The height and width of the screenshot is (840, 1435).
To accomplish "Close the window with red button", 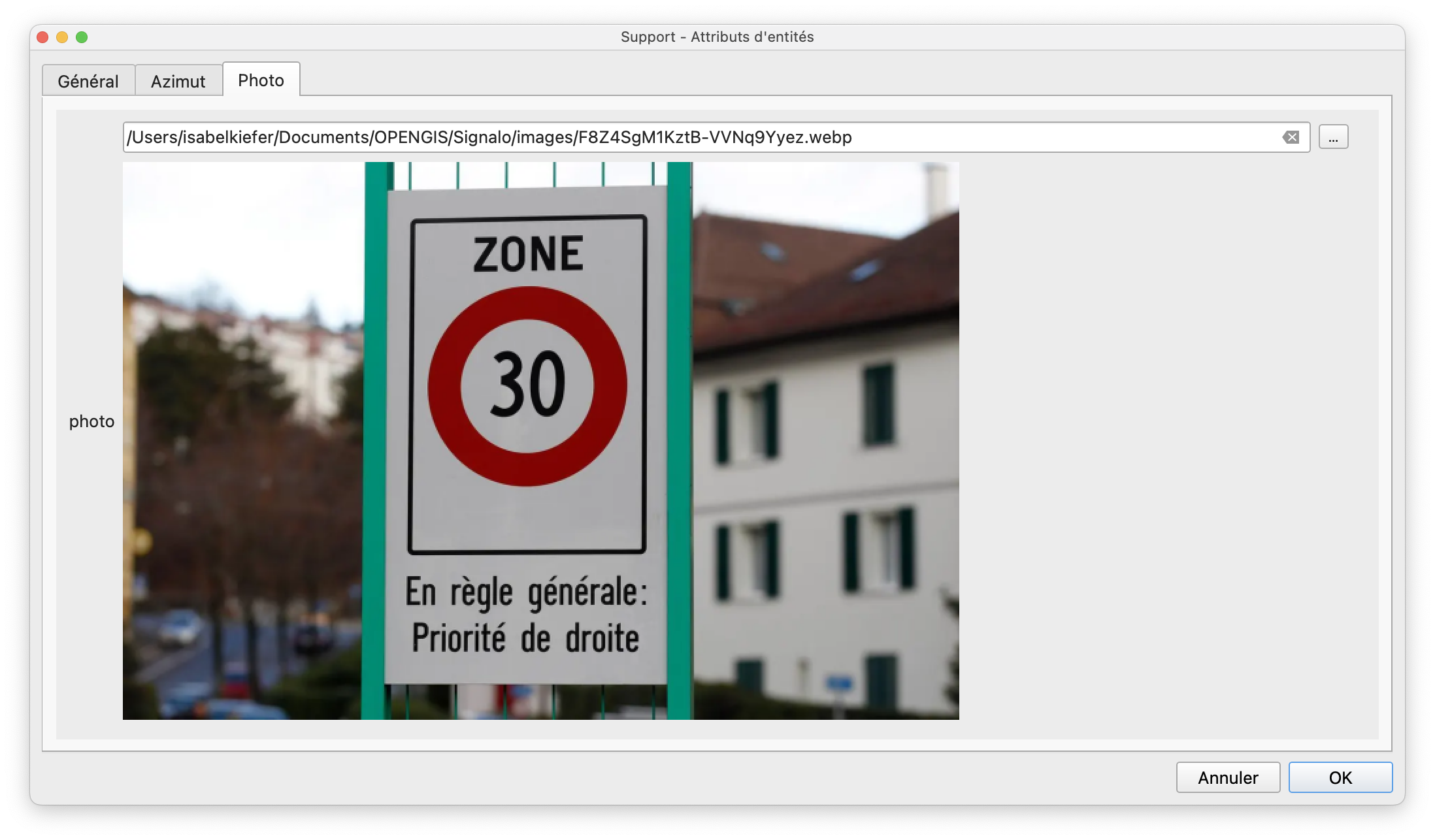I will click(42, 37).
